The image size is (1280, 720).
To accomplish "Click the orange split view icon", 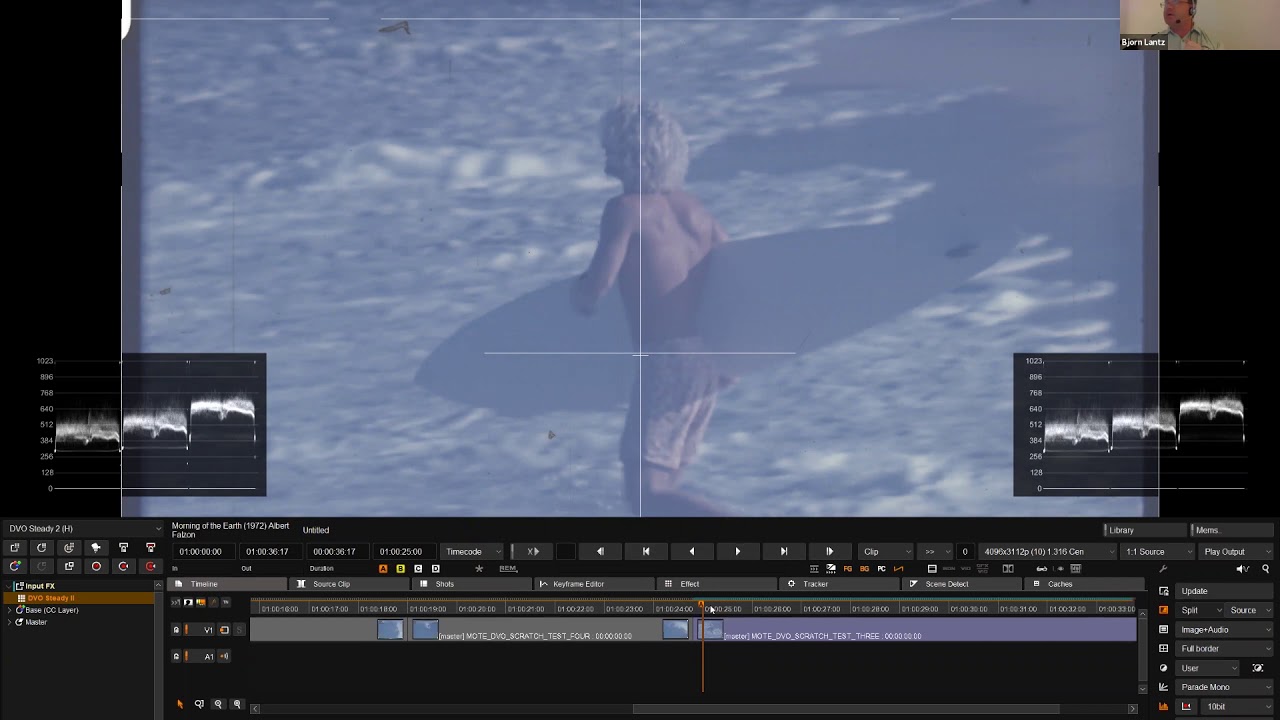I will 1163,610.
